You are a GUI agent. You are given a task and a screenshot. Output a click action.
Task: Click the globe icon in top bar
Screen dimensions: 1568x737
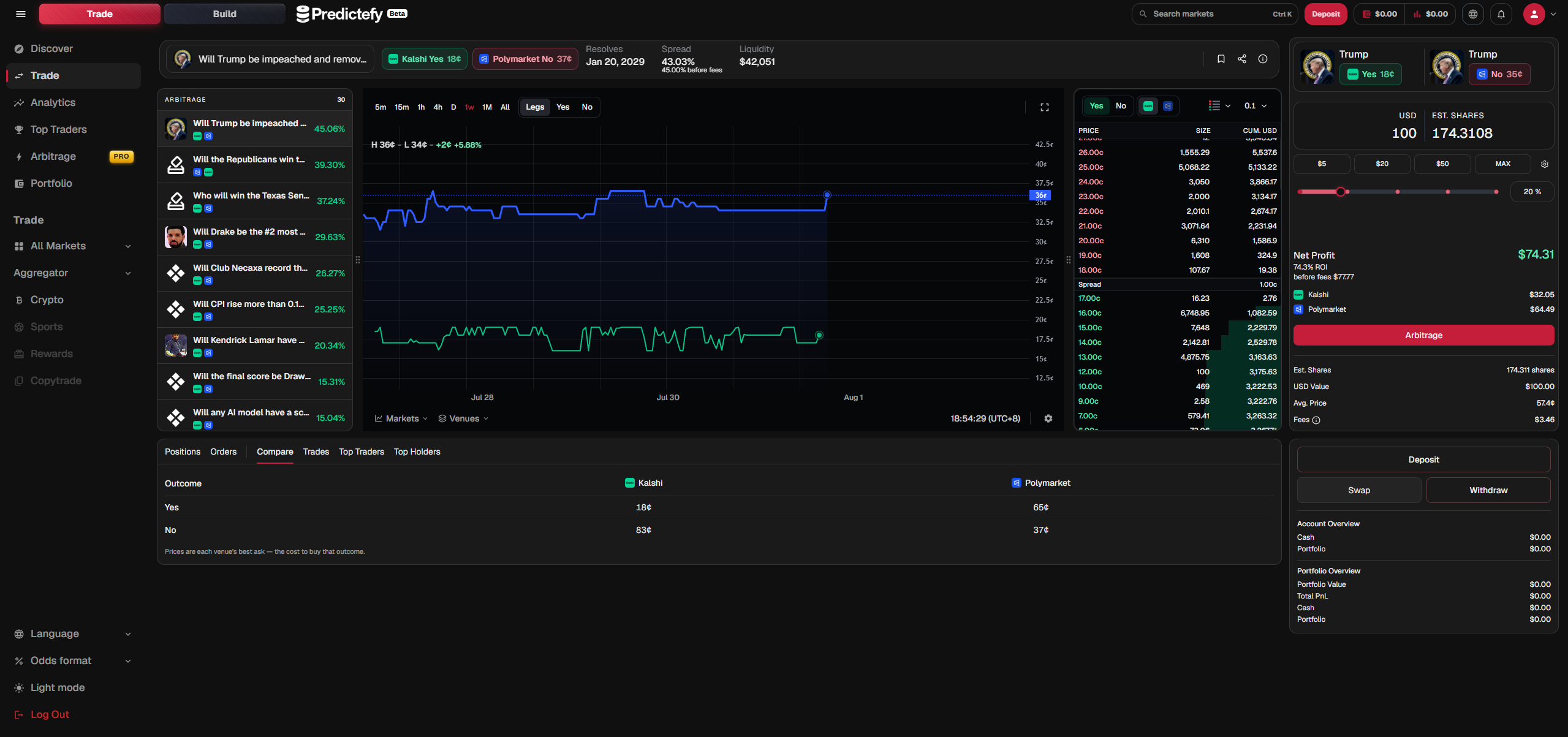click(1473, 14)
